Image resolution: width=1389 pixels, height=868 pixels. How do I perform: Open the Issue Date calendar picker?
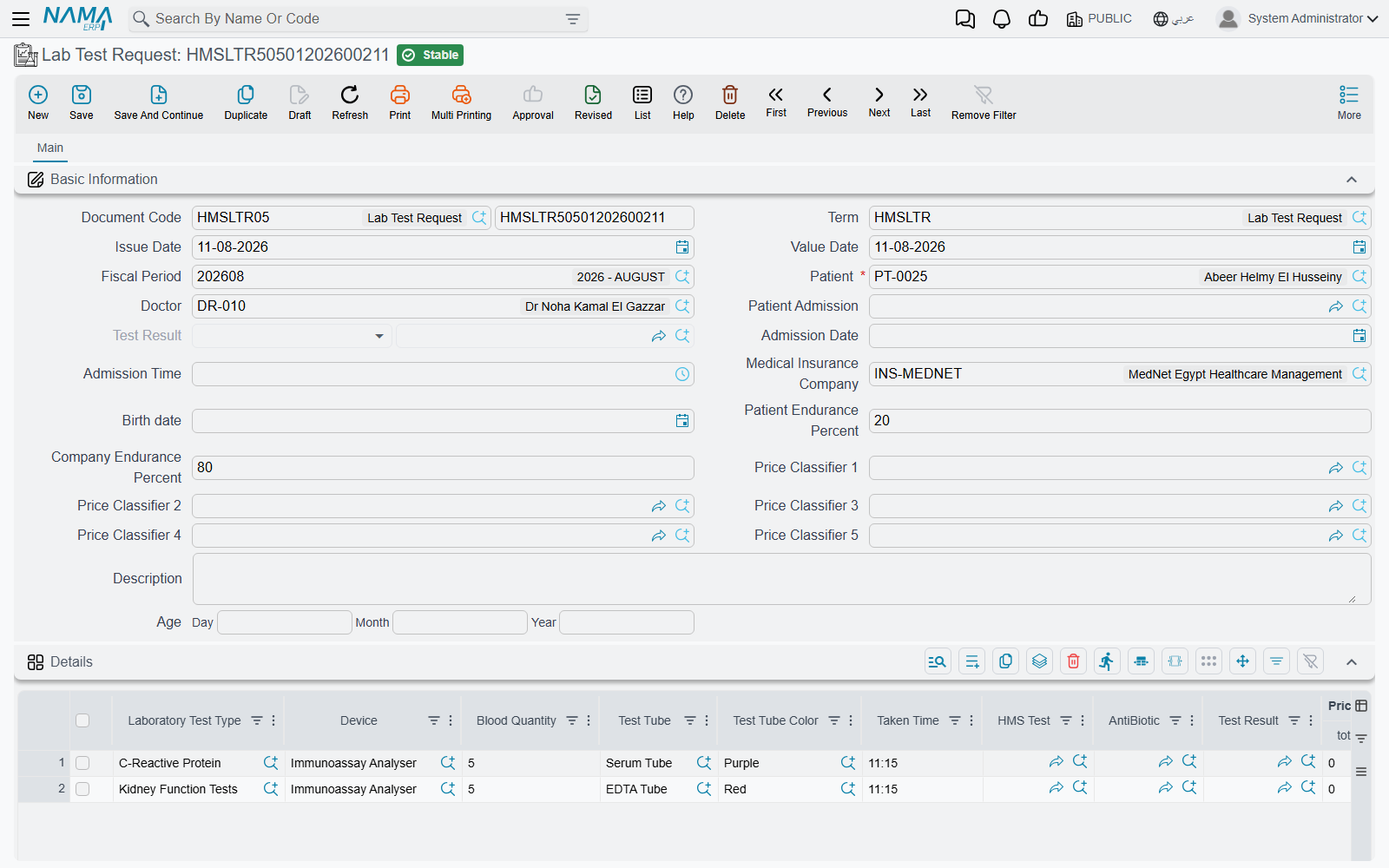point(682,247)
